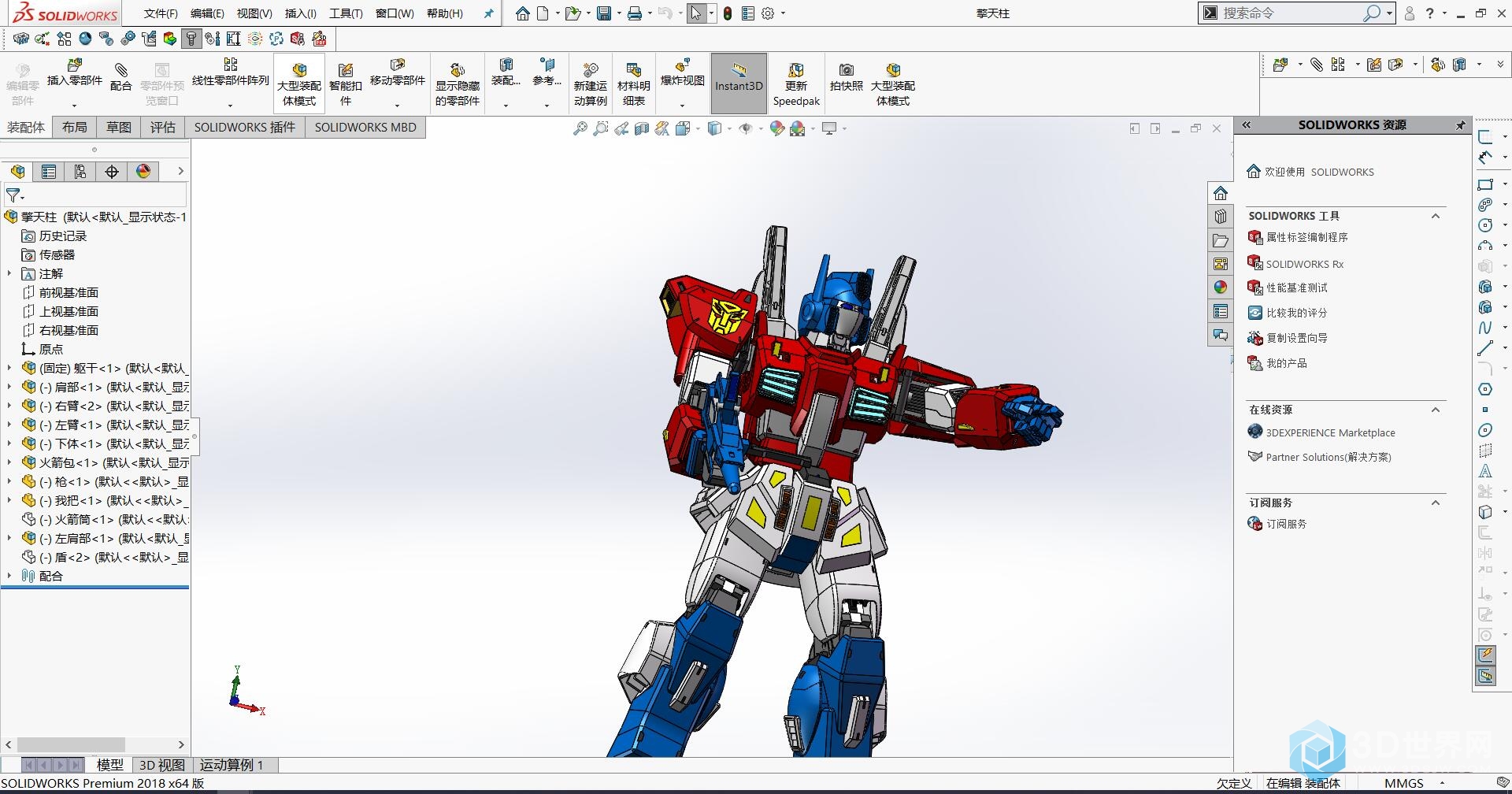Image resolution: width=1512 pixels, height=794 pixels.
Task: Click the Insert Components (插入零部件) icon
Action: (75, 66)
